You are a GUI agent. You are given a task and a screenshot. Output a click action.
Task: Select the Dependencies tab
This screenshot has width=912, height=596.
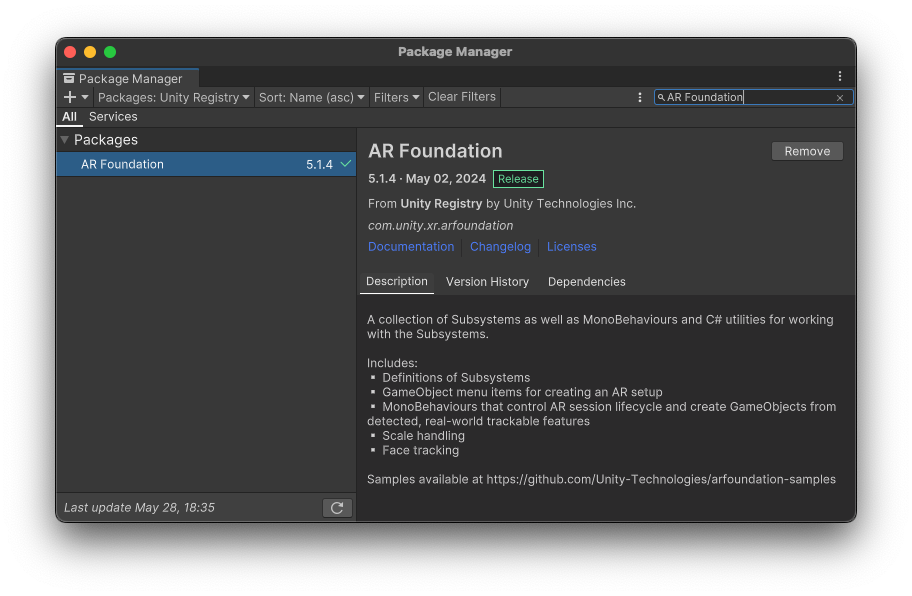coord(586,281)
